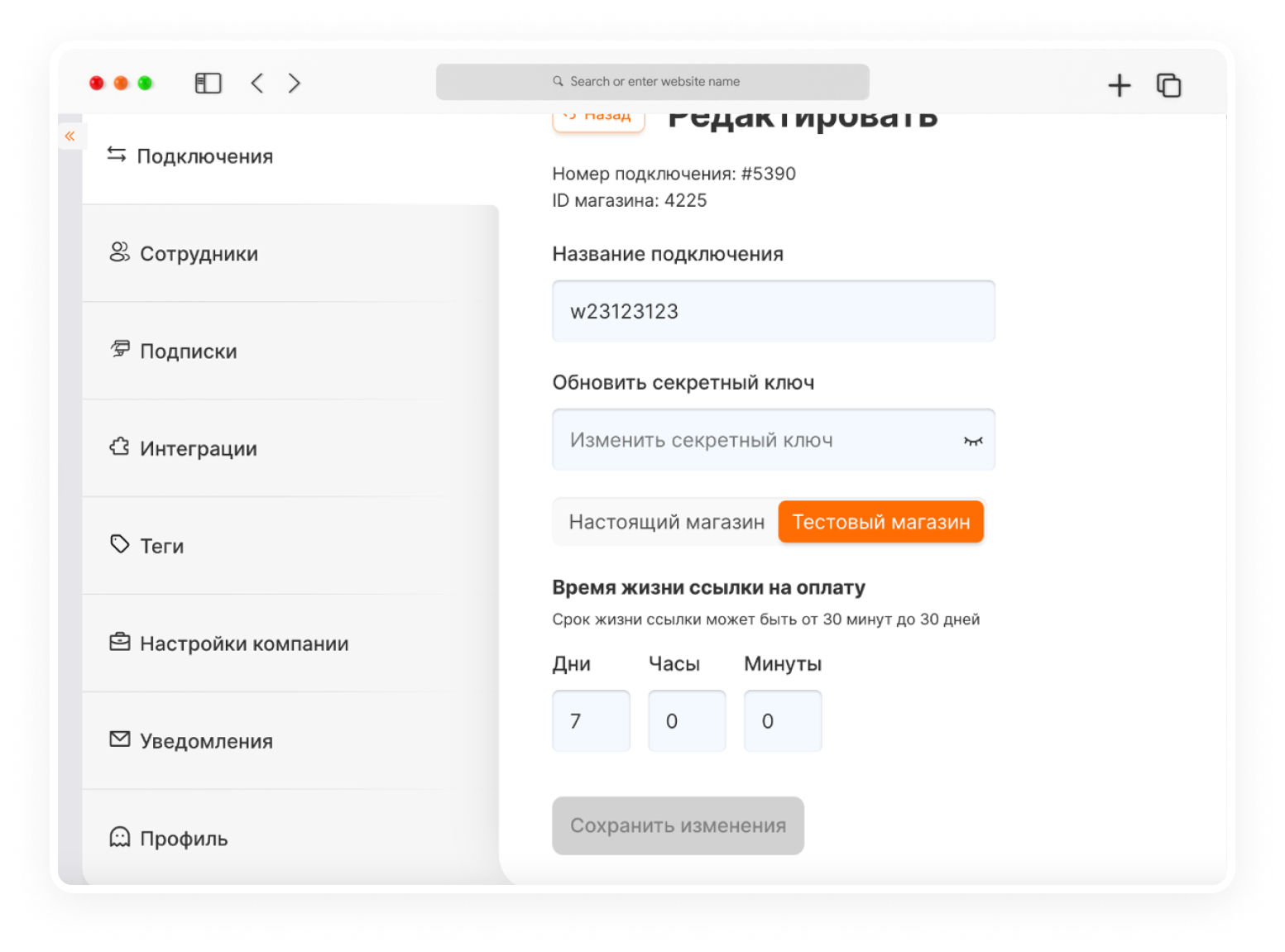
Task: Focus the Минуты input field
Action: pyautogui.click(x=783, y=721)
